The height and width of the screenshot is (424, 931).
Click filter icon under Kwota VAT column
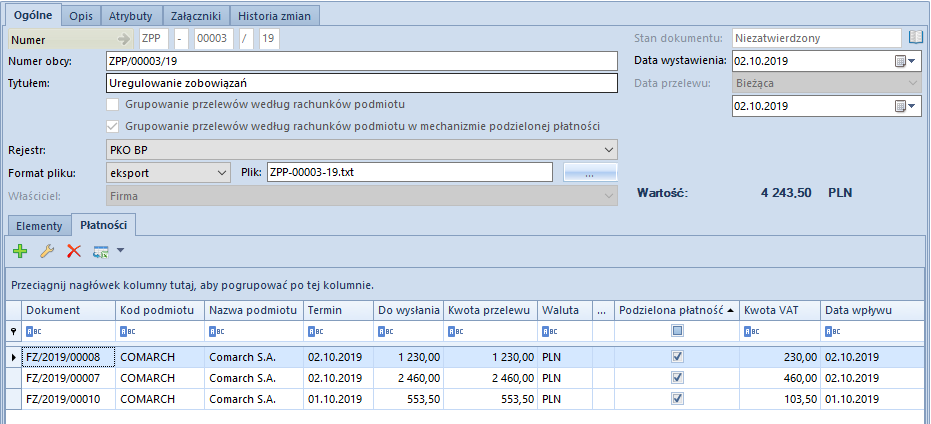pos(751,332)
